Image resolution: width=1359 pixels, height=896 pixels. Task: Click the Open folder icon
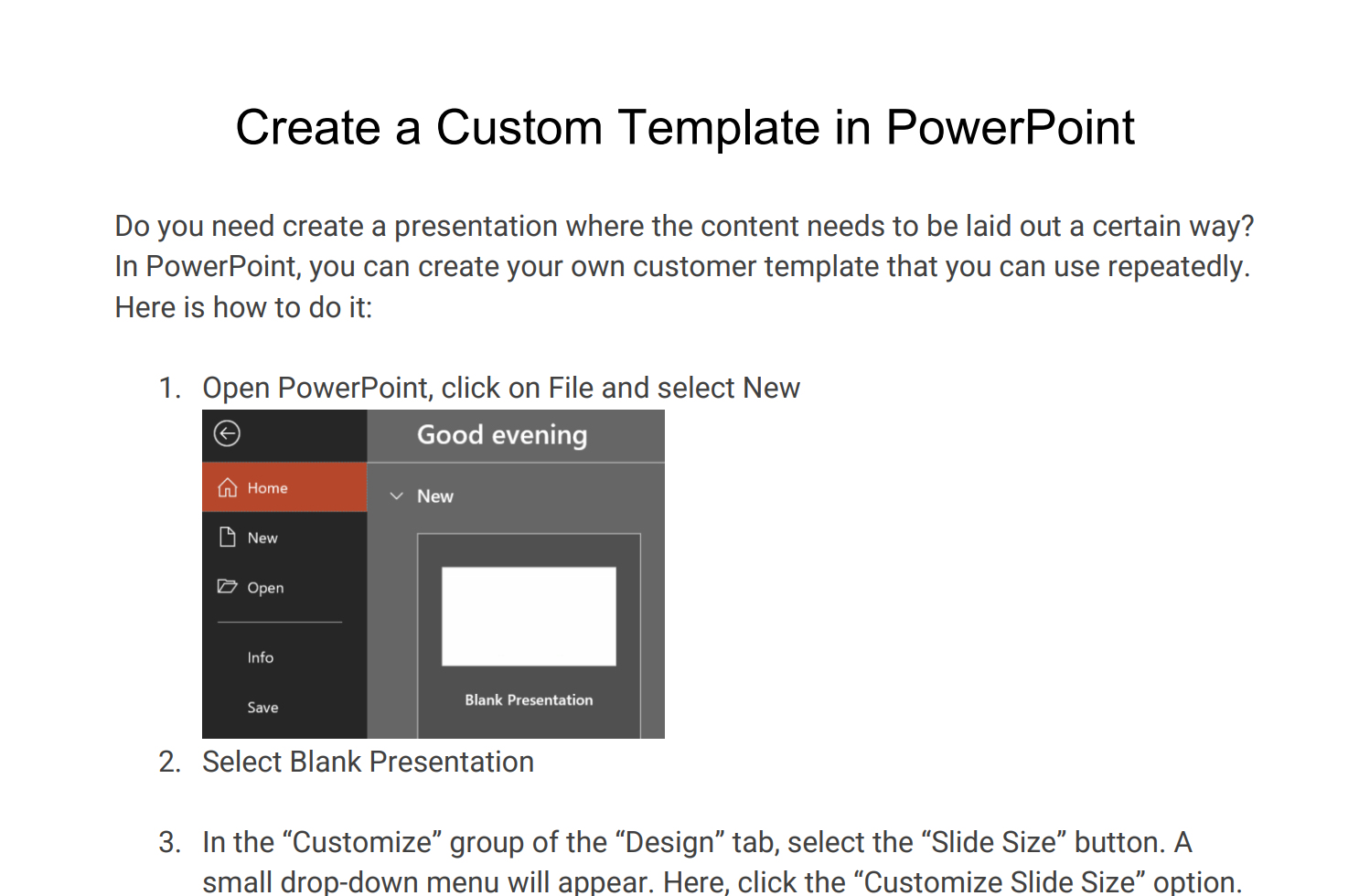pyautogui.click(x=227, y=586)
